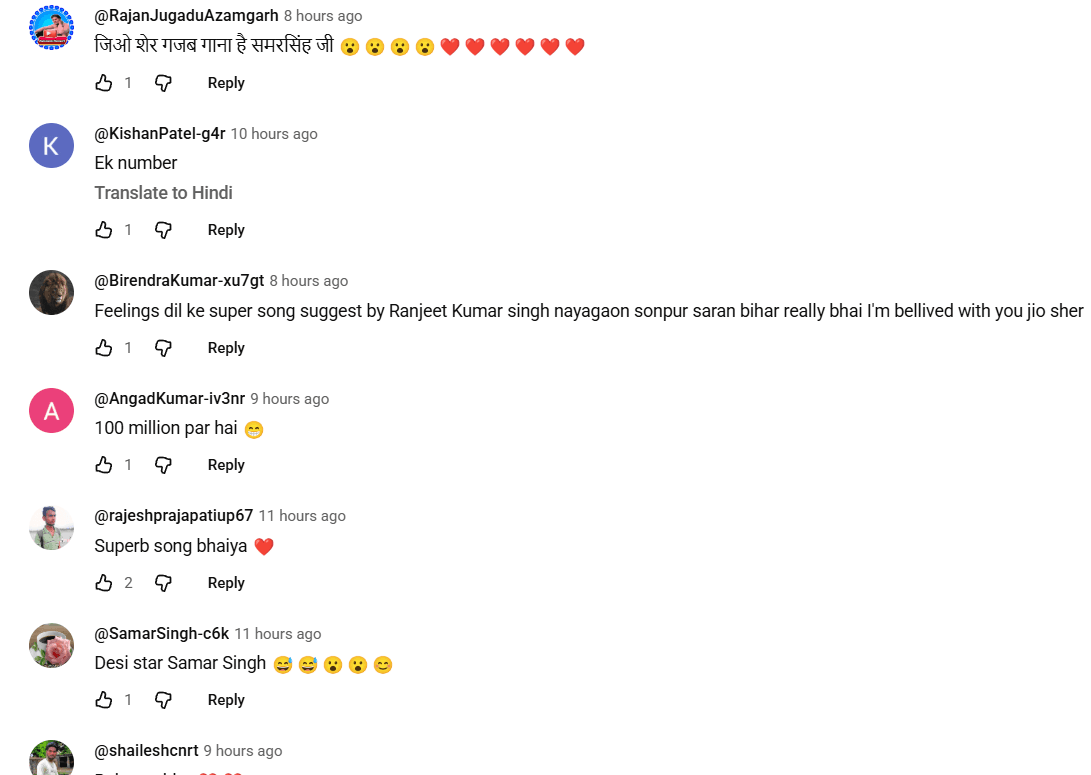Open @KishanPatel-g4r profile avatar
The width and height of the screenshot is (1091, 775).
pos(51,145)
